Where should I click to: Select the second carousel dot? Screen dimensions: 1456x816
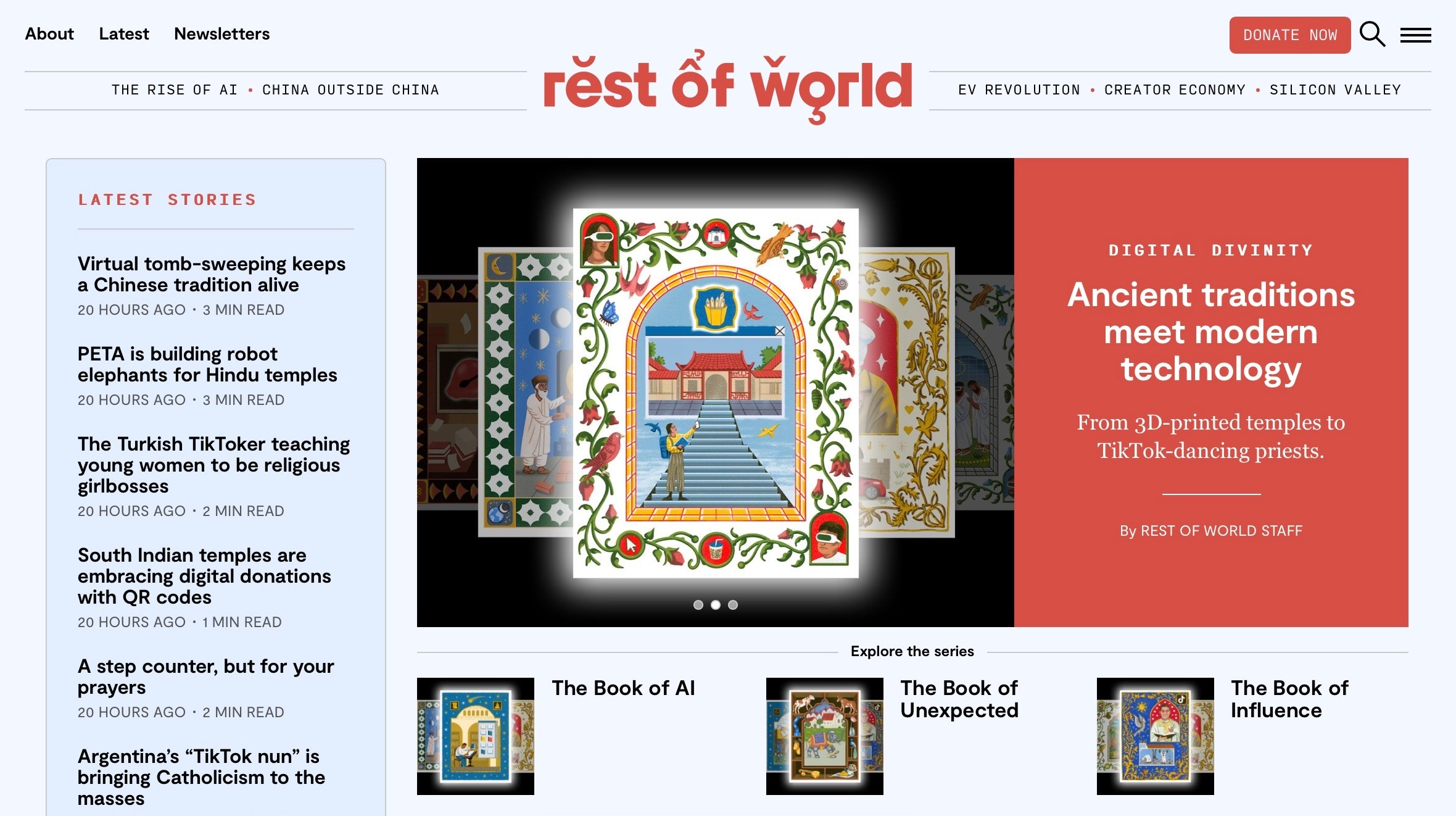coord(716,605)
